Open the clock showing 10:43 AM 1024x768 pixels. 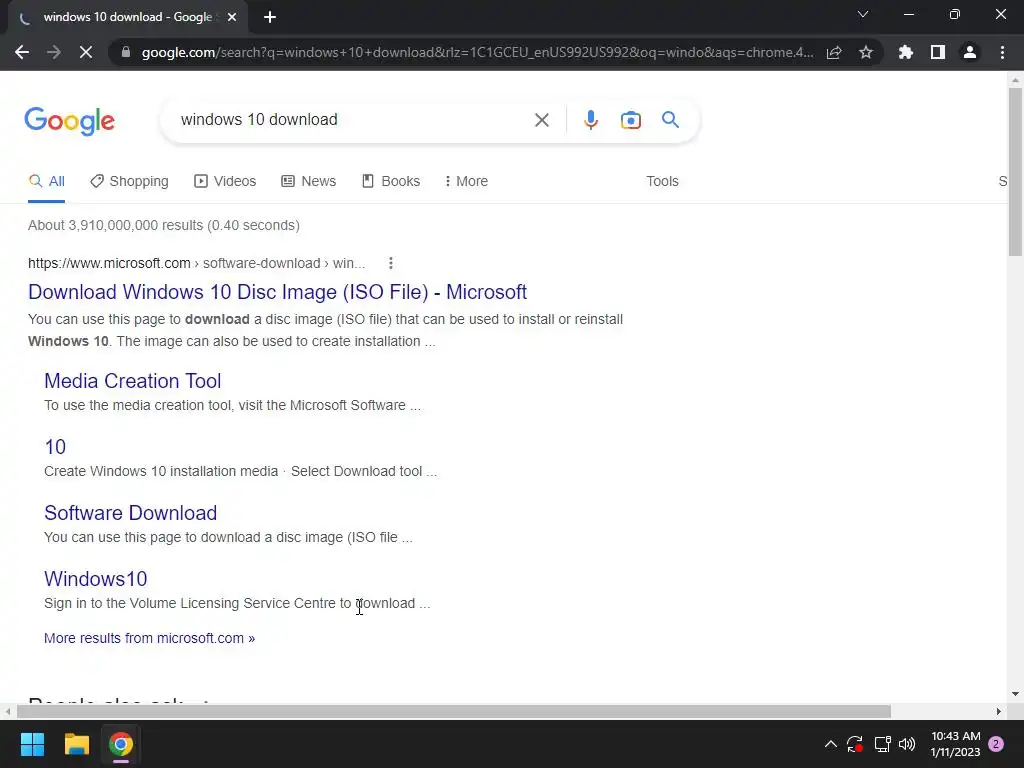coord(955,744)
